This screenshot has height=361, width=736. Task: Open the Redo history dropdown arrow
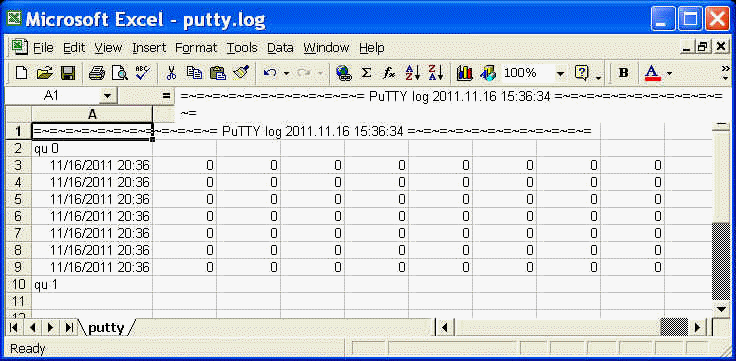pos(320,73)
